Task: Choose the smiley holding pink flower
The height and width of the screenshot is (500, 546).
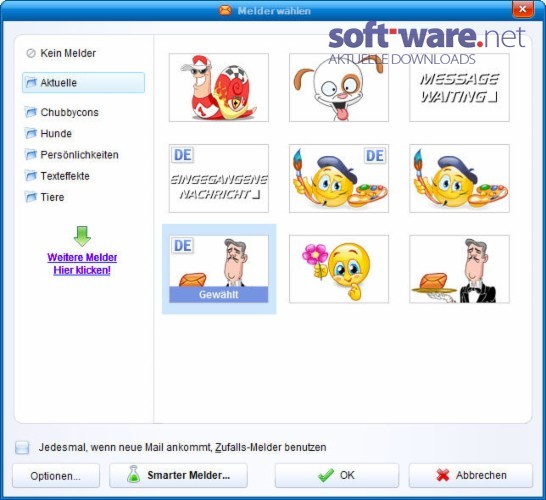Action: pos(339,269)
